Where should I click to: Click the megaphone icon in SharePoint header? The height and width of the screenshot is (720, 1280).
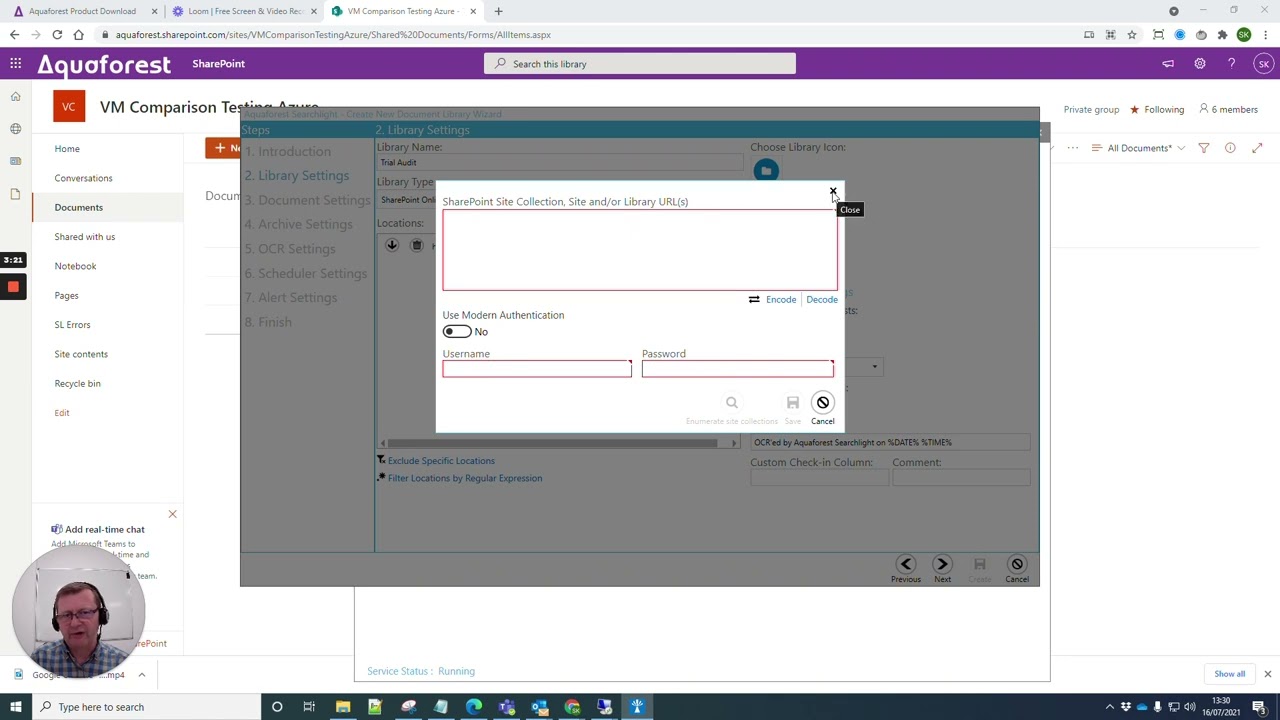1168,64
